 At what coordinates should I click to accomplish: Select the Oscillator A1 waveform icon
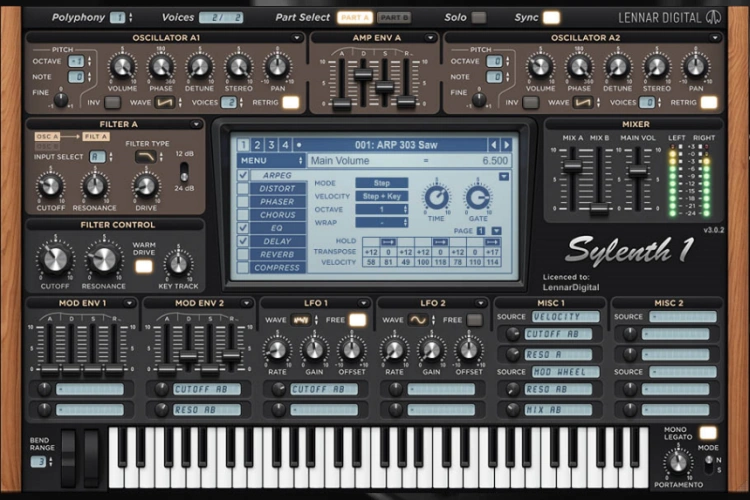tap(165, 102)
